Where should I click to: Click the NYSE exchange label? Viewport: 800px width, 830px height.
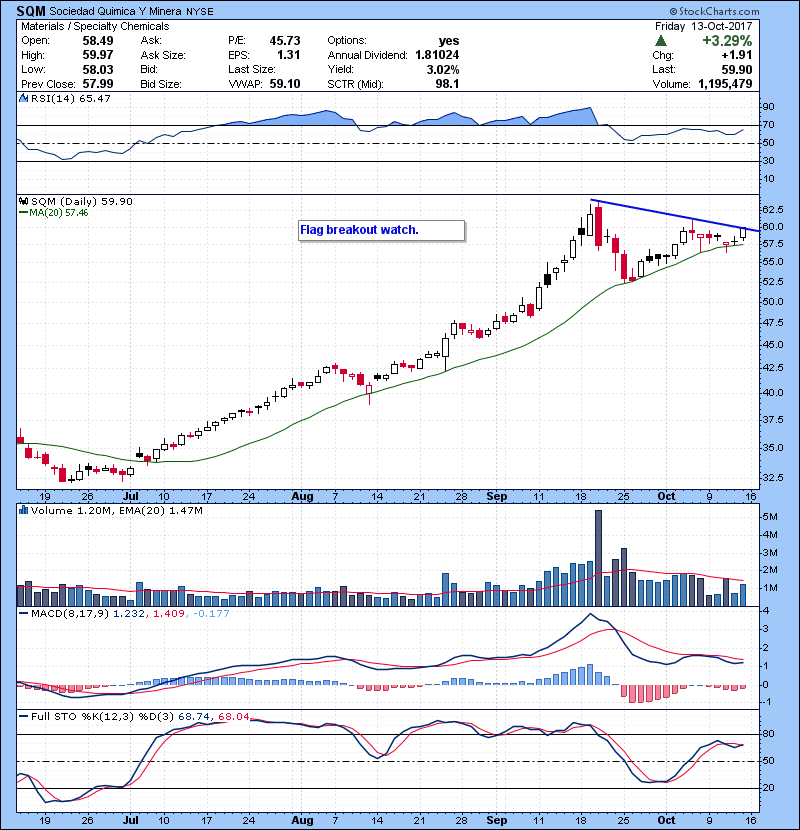point(200,12)
